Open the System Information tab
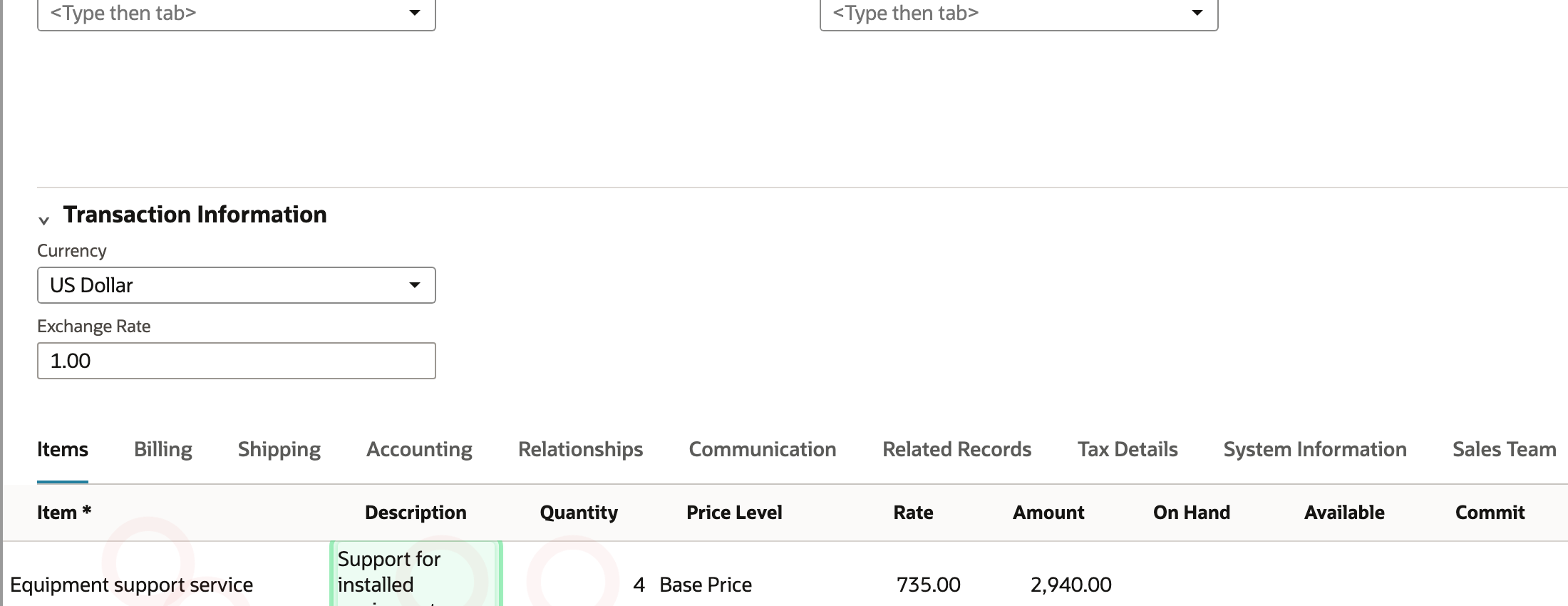The height and width of the screenshot is (606, 1568). coord(1315,449)
